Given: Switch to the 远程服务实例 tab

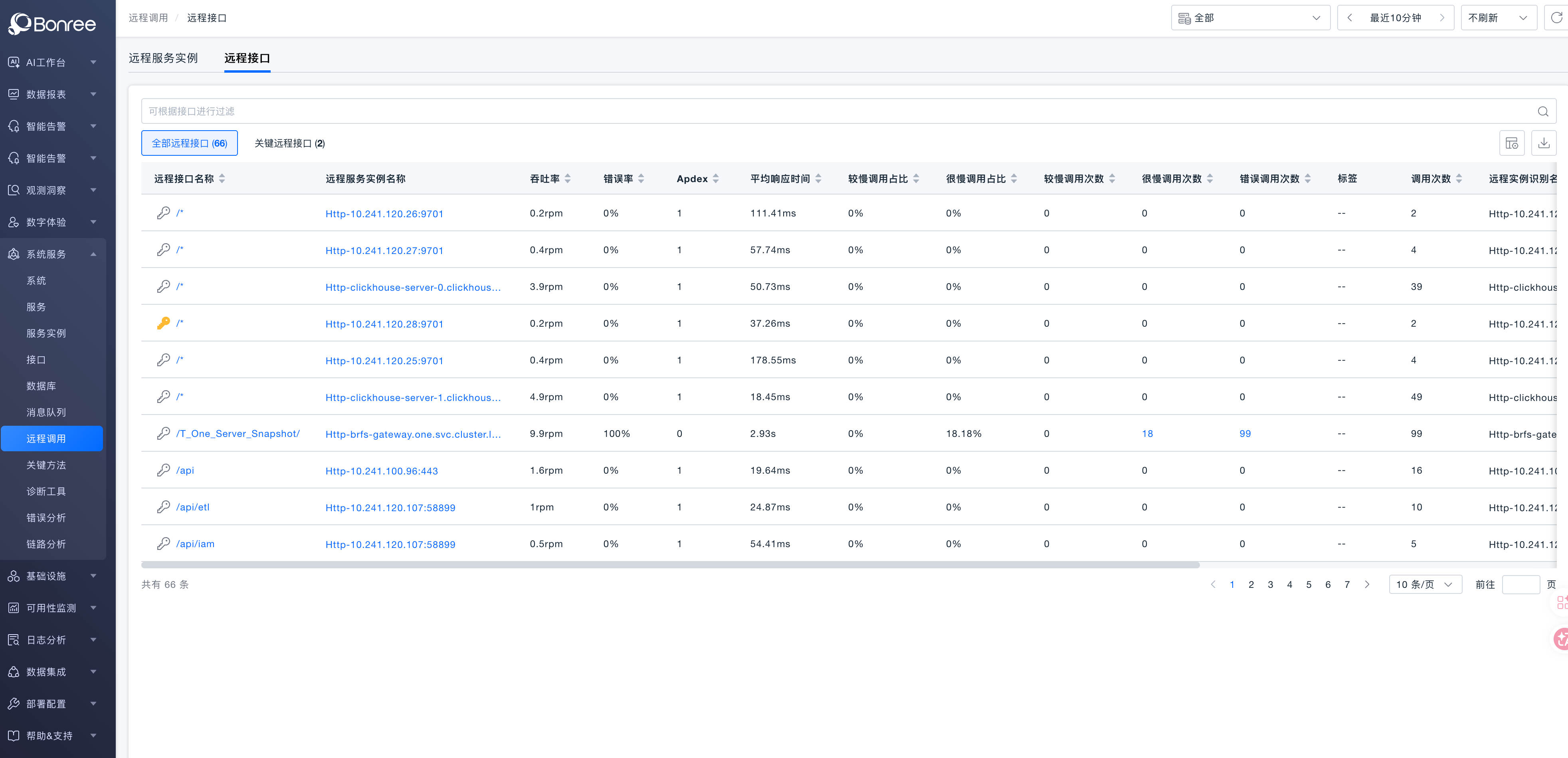Looking at the screenshot, I should point(163,58).
